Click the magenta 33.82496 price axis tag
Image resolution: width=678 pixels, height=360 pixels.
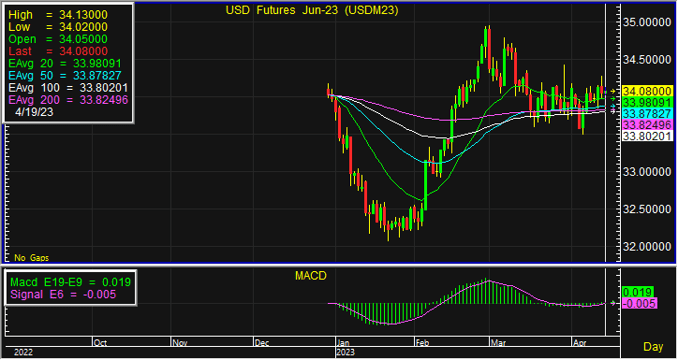(x=647, y=125)
